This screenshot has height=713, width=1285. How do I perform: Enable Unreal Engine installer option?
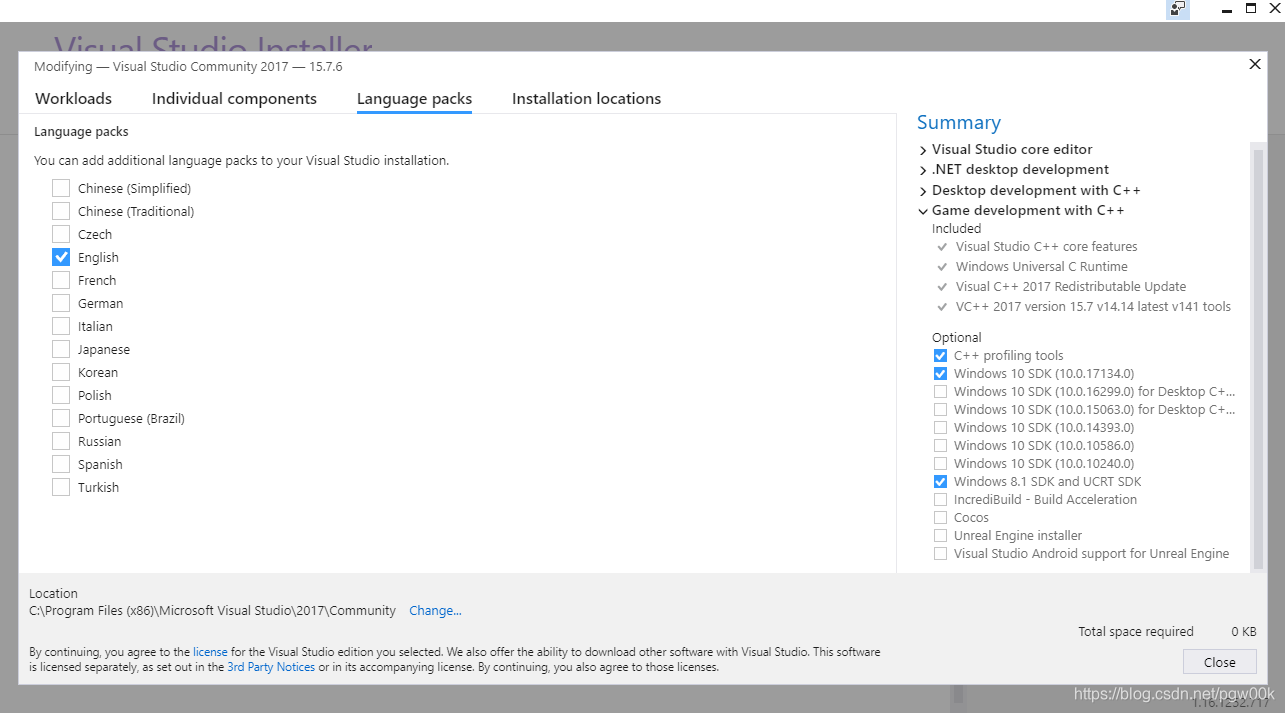pyautogui.click(x=940, y=535)
